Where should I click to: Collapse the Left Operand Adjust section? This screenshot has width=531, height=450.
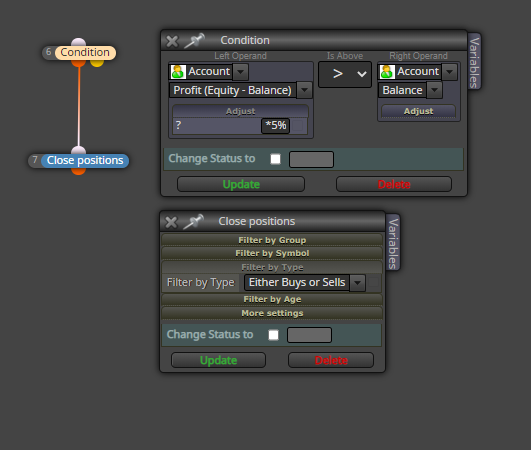[240, 111]
